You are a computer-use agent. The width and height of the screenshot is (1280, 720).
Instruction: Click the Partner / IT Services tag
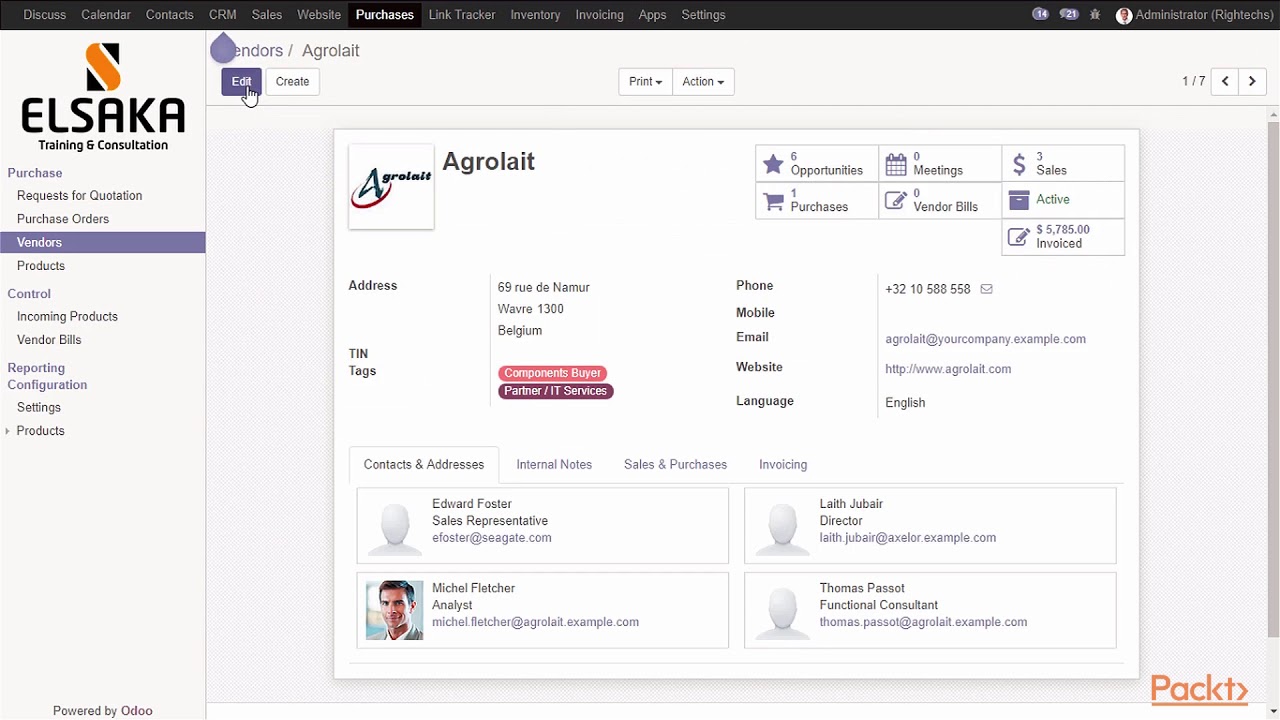[x=556, y=391]
